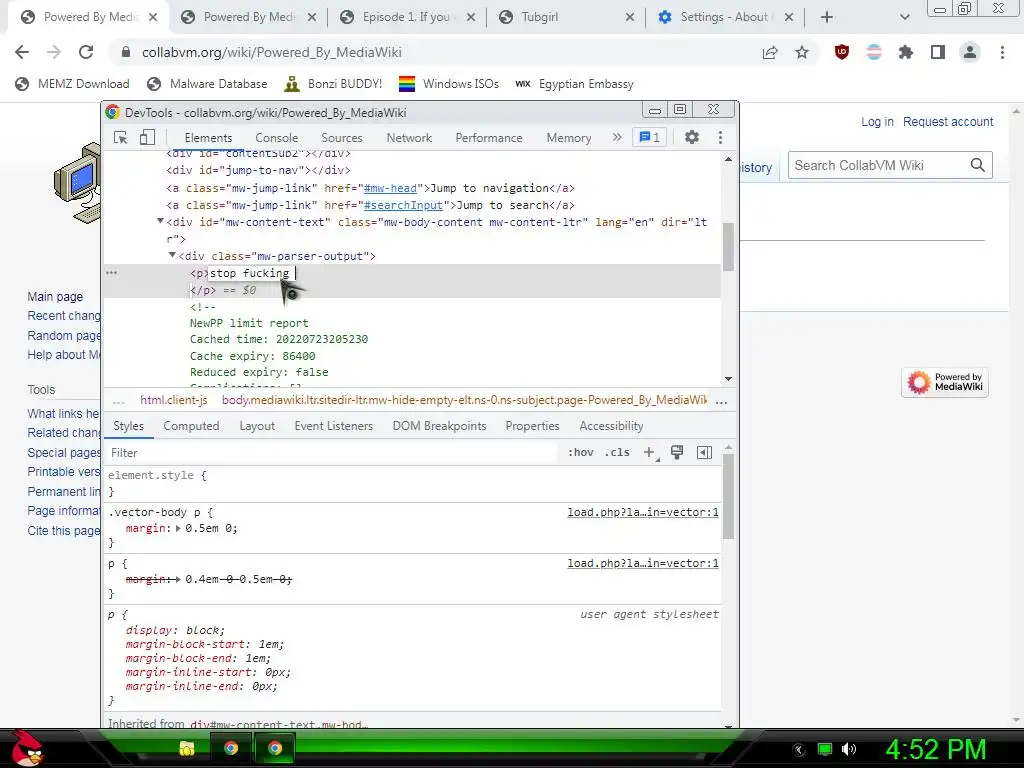Screen dimensions: 1024x768
Task: Click the Powered by MediaWiki badge
Action: (945, 382)
